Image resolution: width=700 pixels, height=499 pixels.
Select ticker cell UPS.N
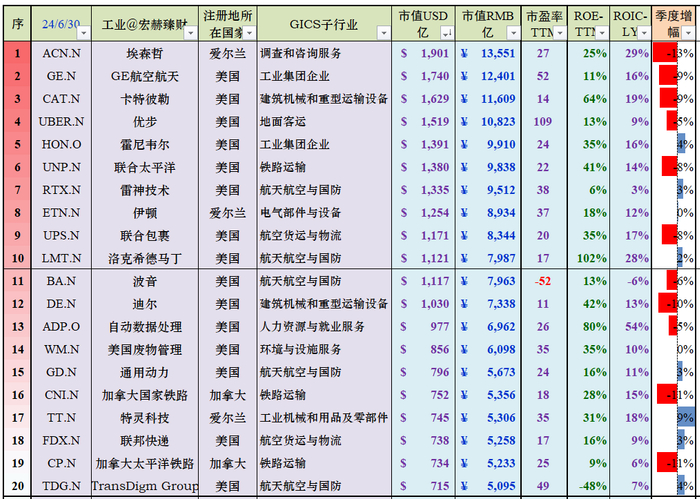(x=62, y=236)
